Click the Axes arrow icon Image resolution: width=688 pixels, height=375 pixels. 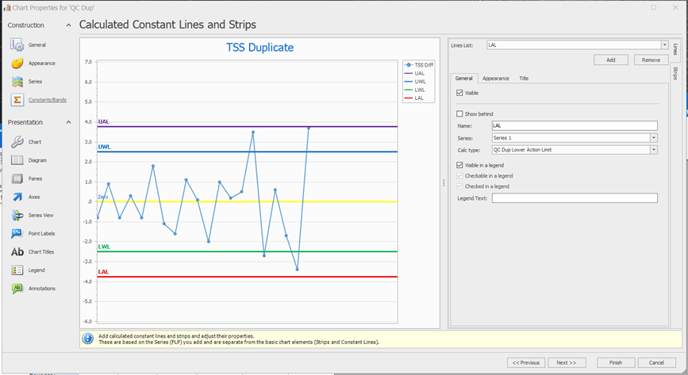17,197
